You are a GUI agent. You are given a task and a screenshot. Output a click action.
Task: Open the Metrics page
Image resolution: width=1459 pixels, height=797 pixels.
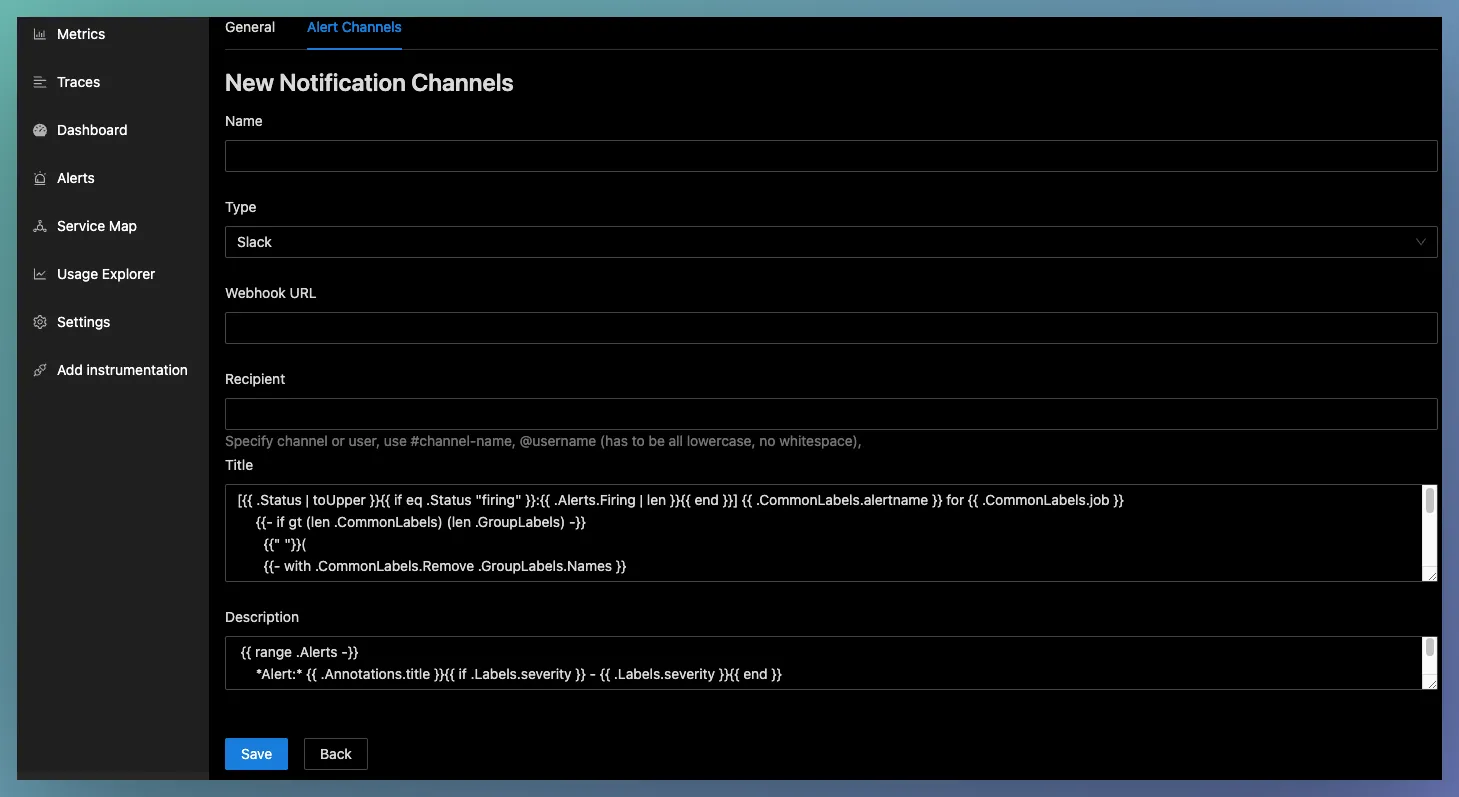[81, 34]
